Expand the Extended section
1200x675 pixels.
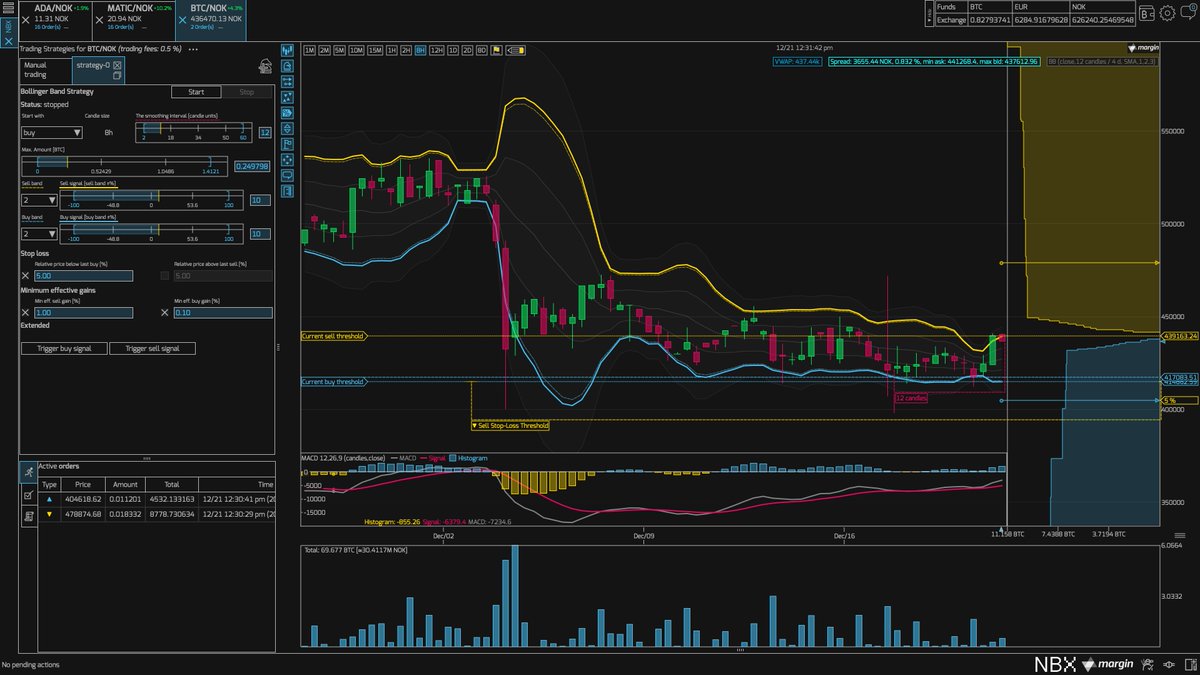pos(35,325)
